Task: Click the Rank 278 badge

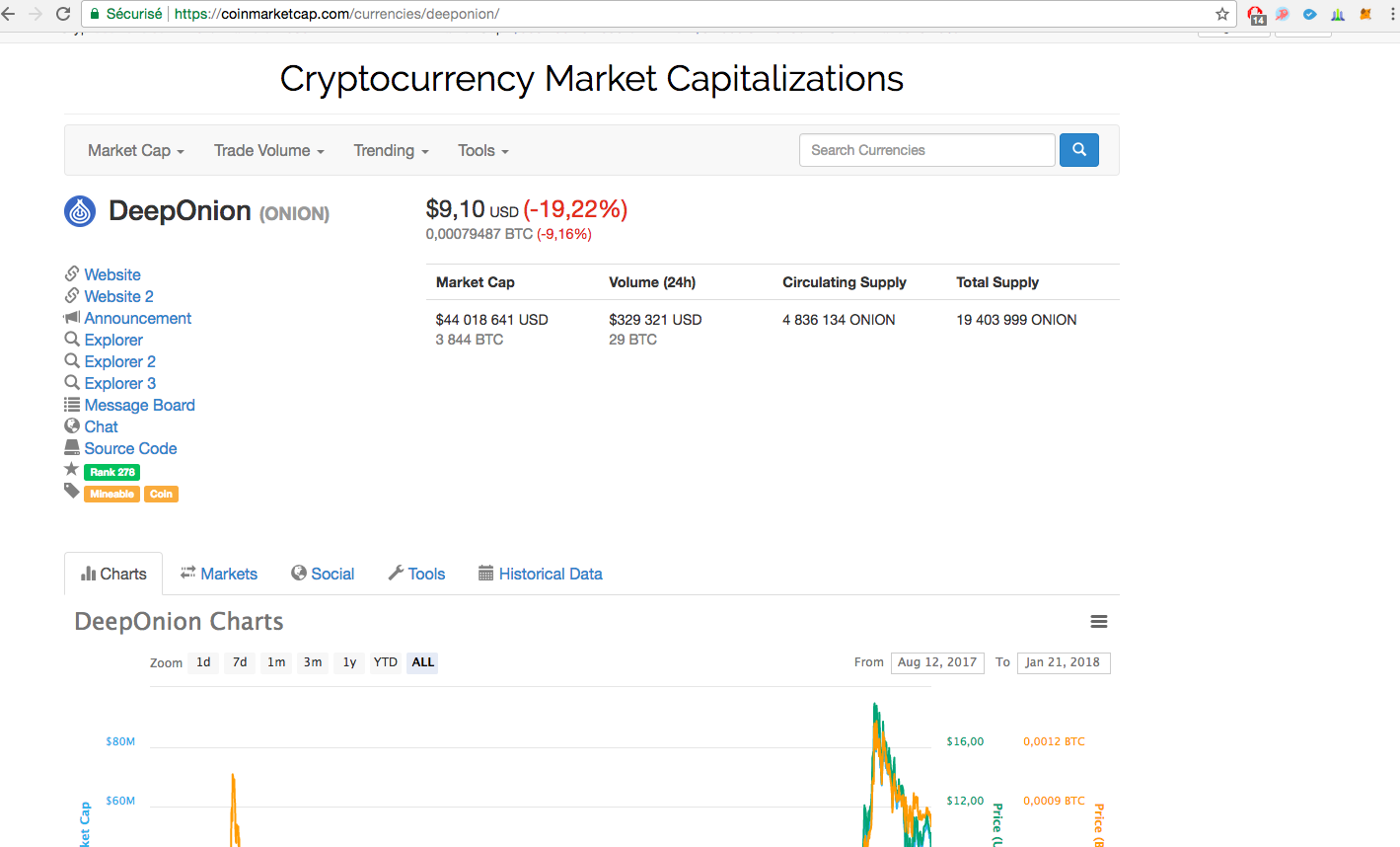Action: click(x=112, y=472)
